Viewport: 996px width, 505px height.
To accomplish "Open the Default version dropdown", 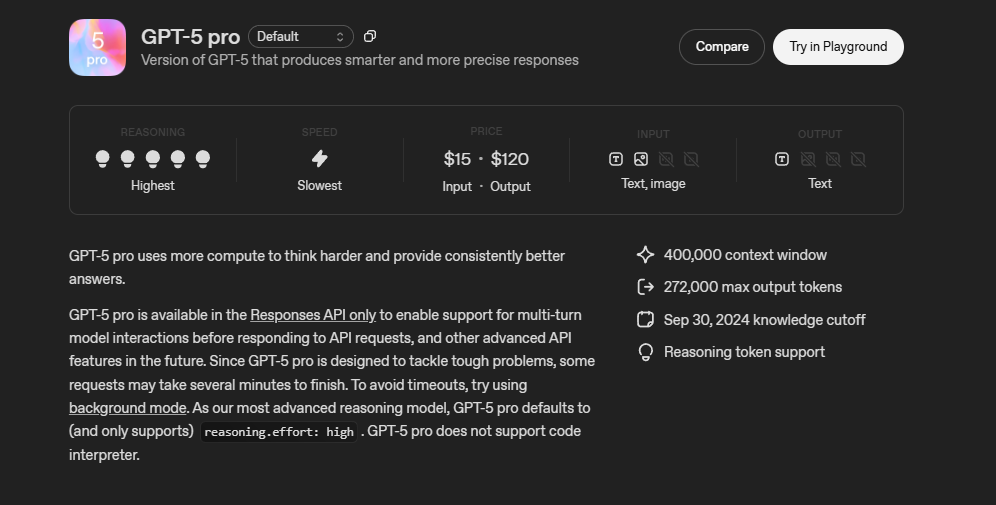I will [x=300, y=37].
